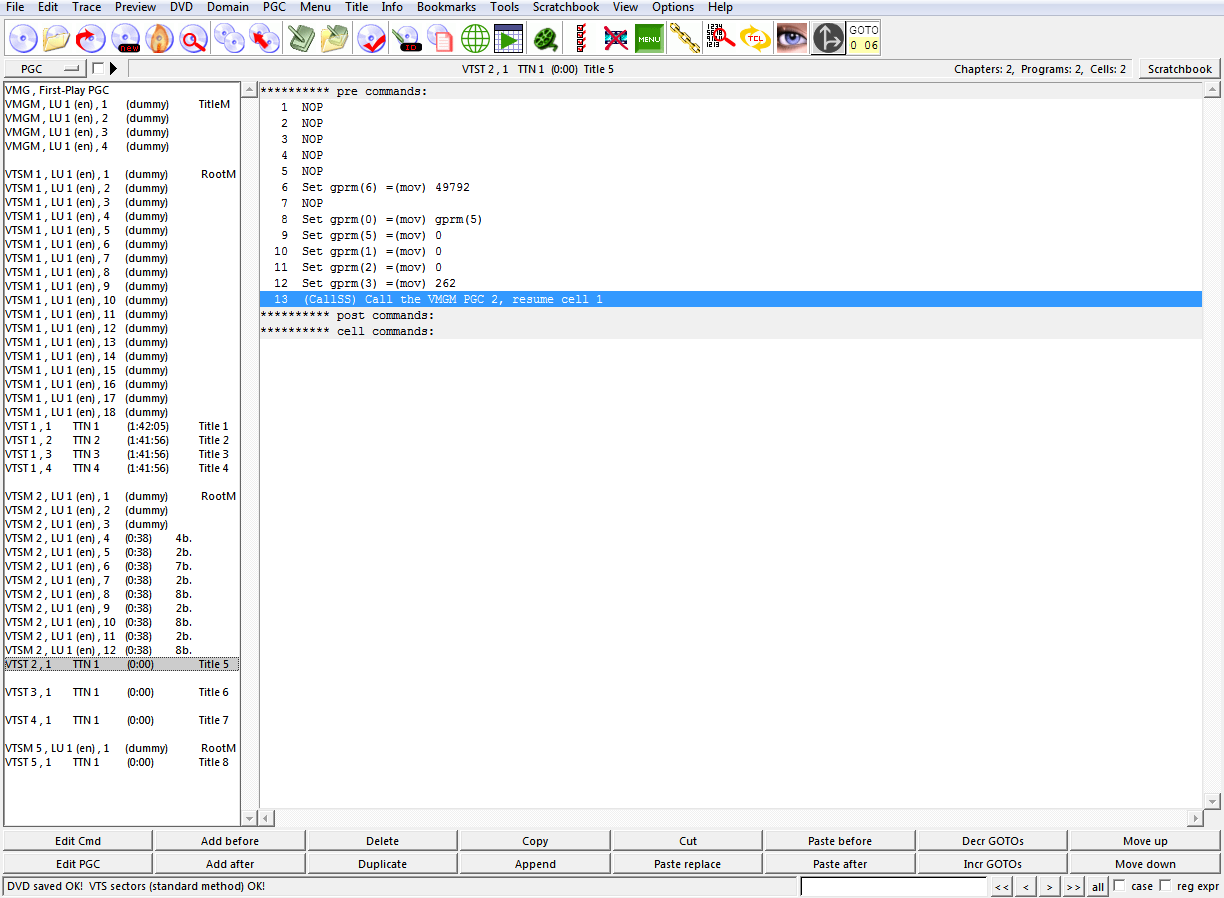Click the red checklist icon
Viewport: 1224px width, 898px height.
pyautogui.click(x=581, y=38)
